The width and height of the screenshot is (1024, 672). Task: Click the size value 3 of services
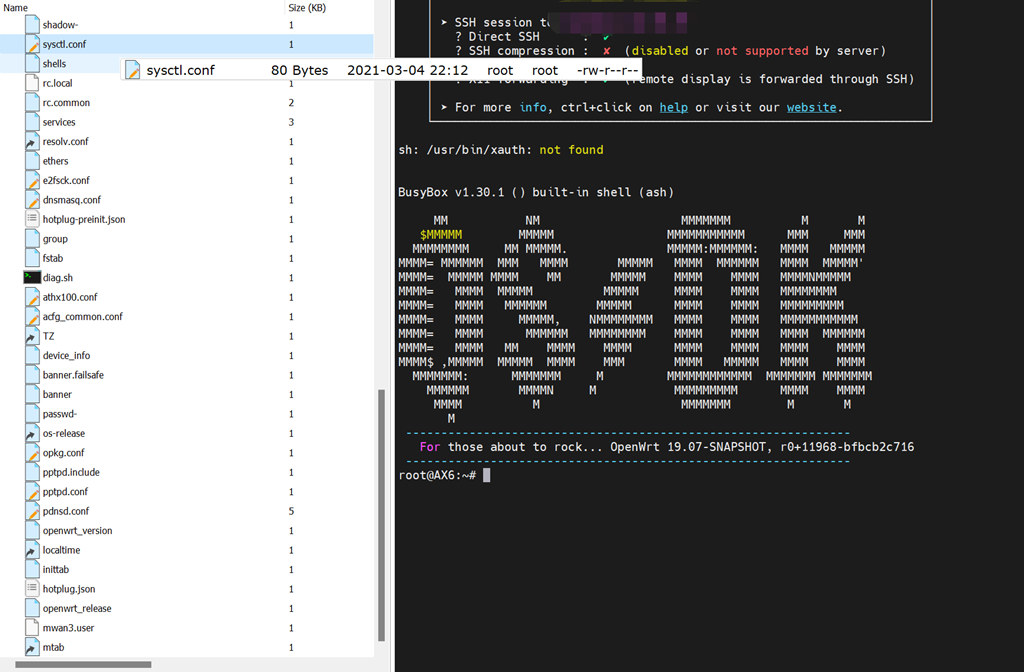[x=291, y=122]
